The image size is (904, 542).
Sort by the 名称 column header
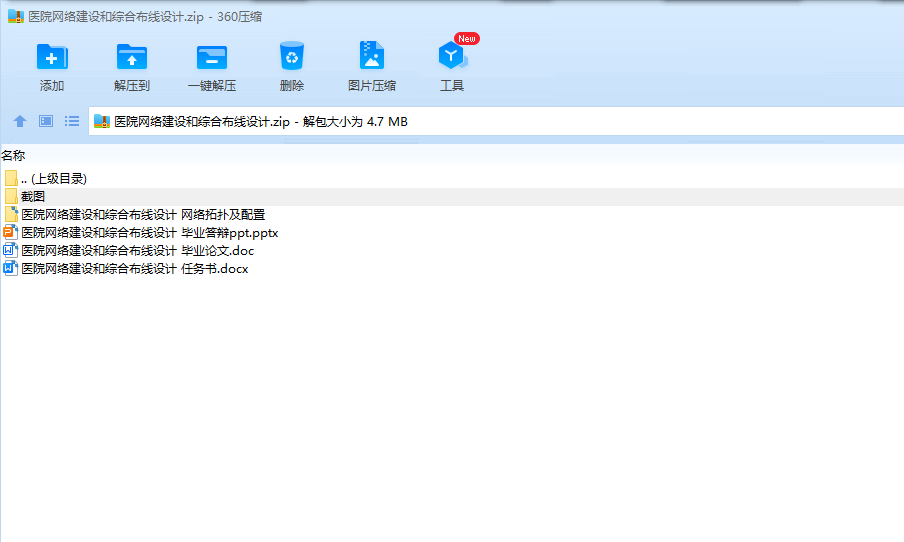[x=13, y=156]
